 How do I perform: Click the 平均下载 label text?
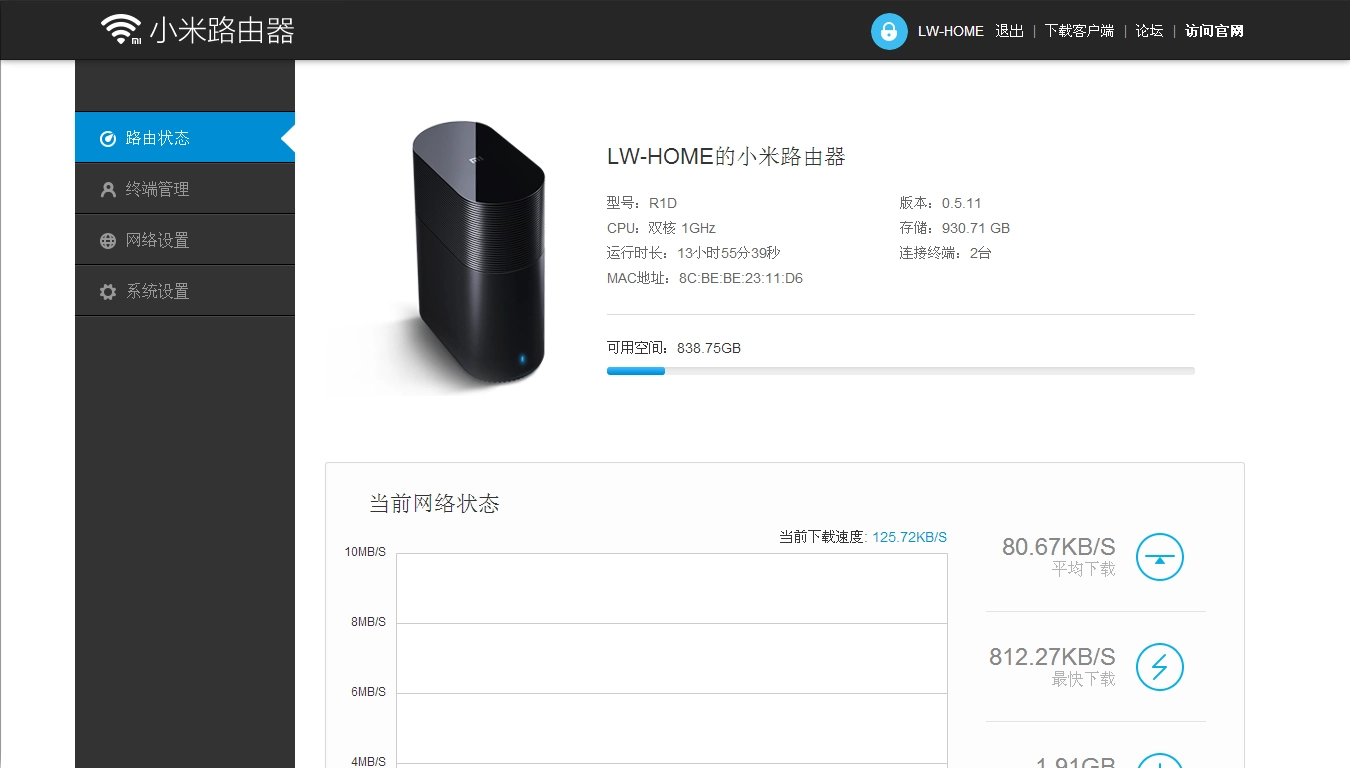pyautogui.click(x=1083, y=569)
